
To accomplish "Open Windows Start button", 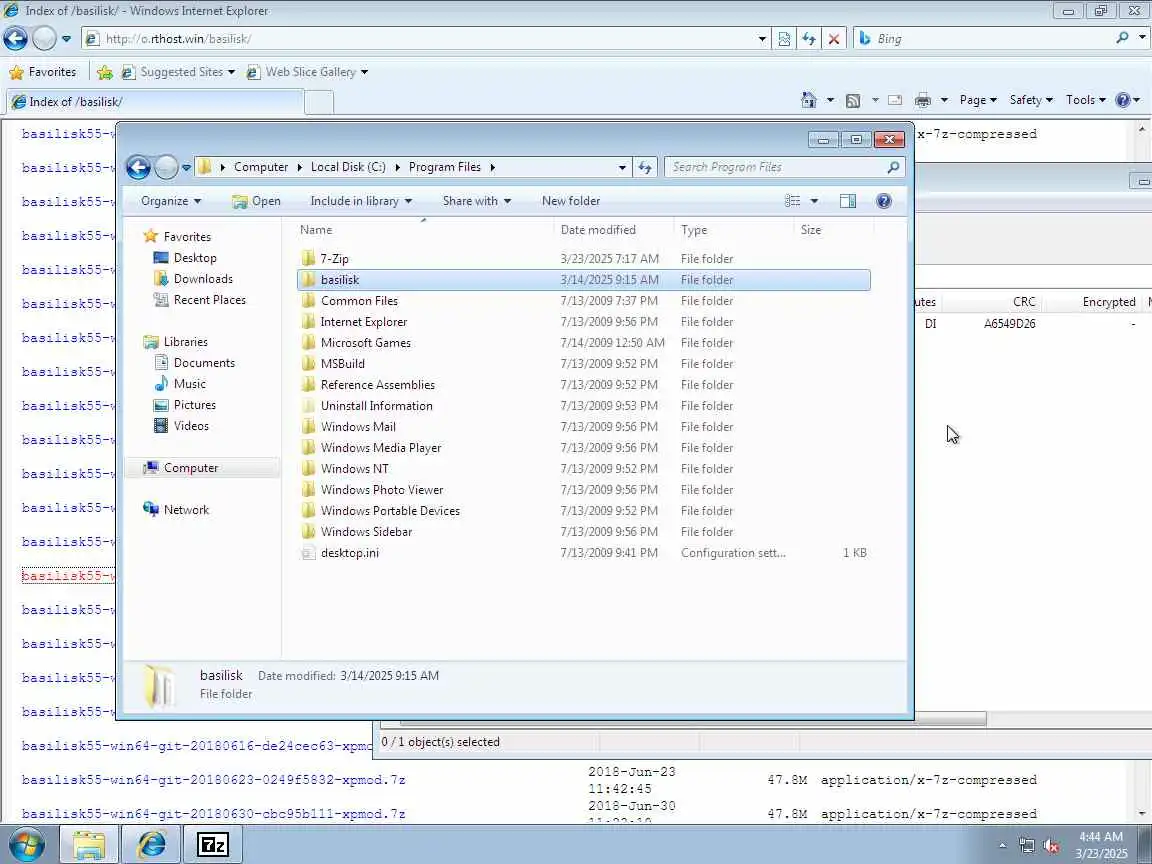I will coord(25,845).
